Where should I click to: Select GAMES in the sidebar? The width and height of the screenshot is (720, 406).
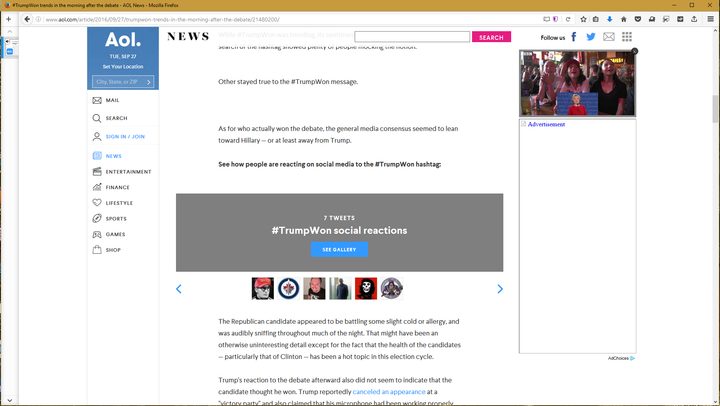(115, 234)
